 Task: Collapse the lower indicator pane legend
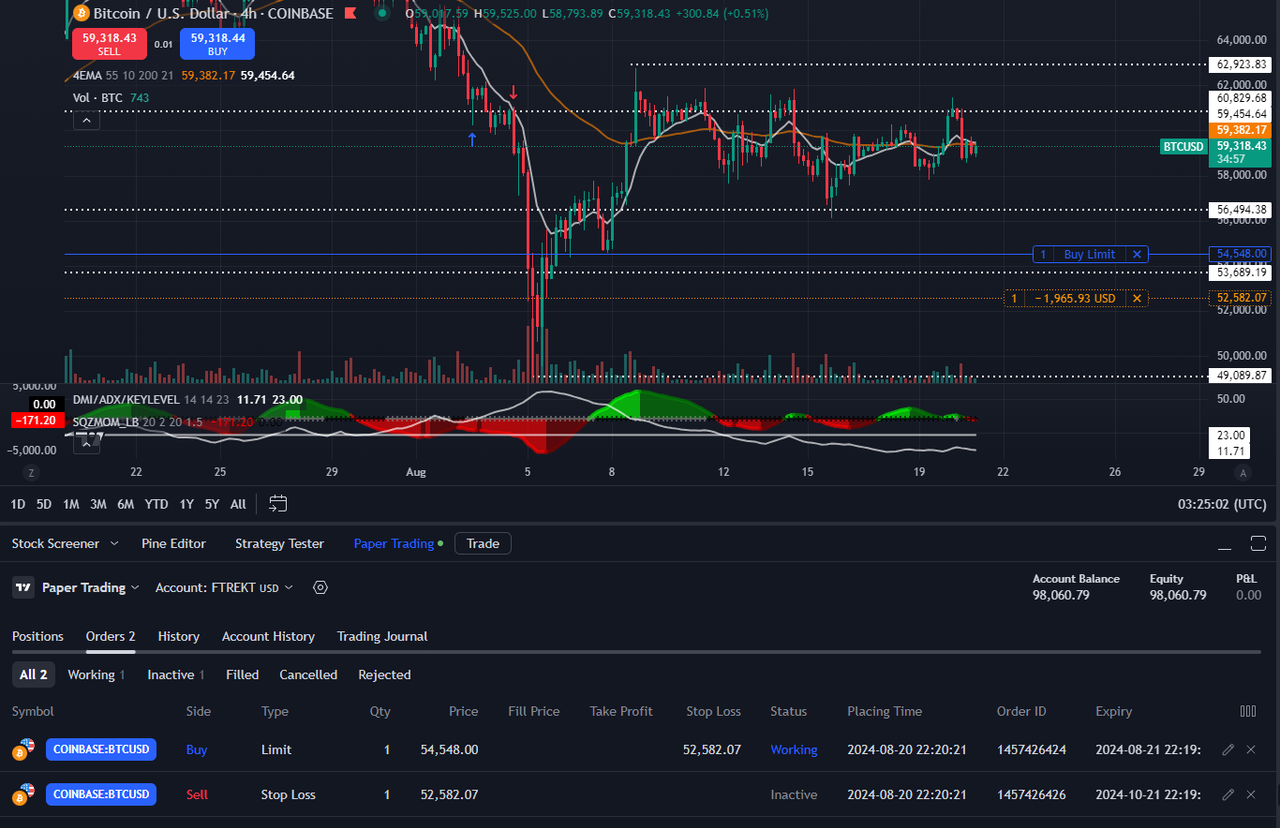[87, 441]
